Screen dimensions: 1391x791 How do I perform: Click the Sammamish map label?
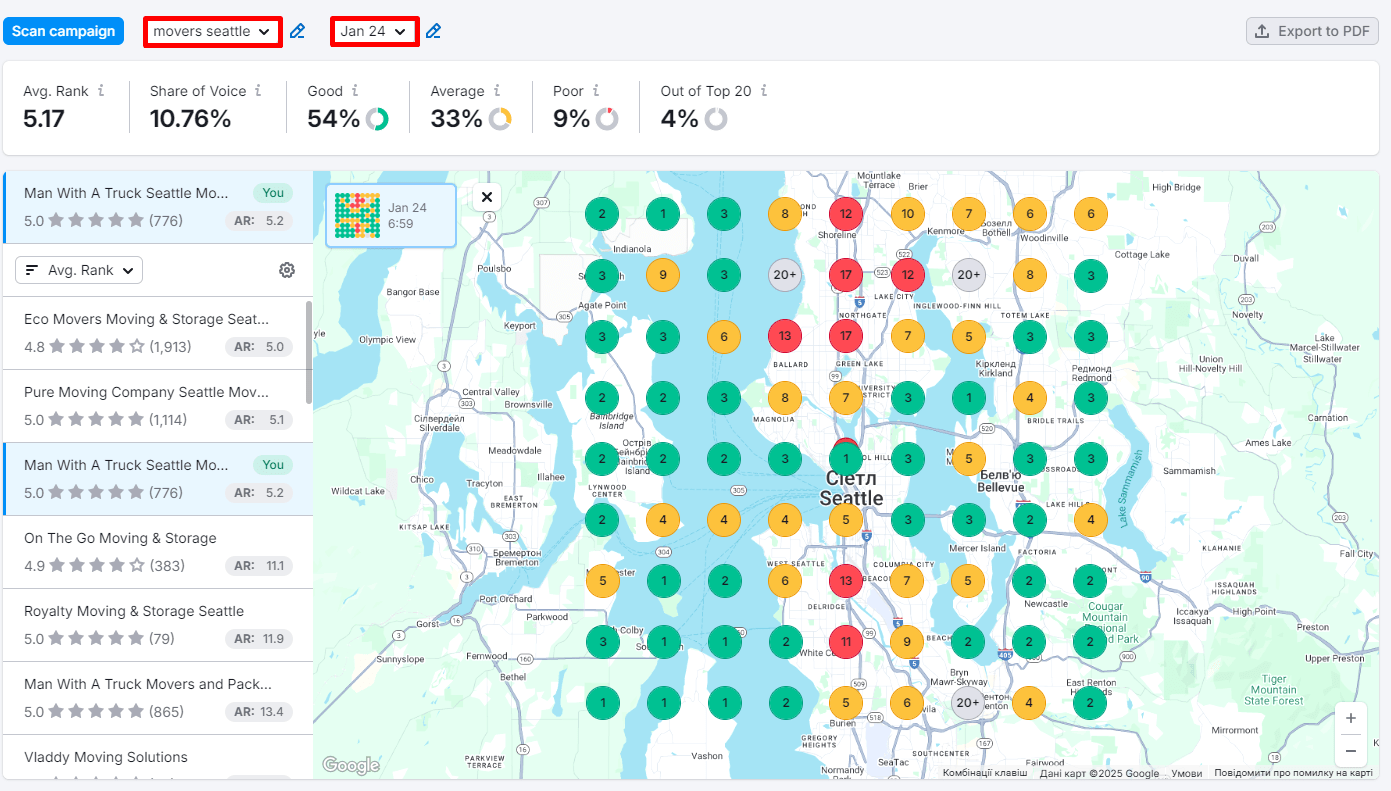coord(1190,471)
